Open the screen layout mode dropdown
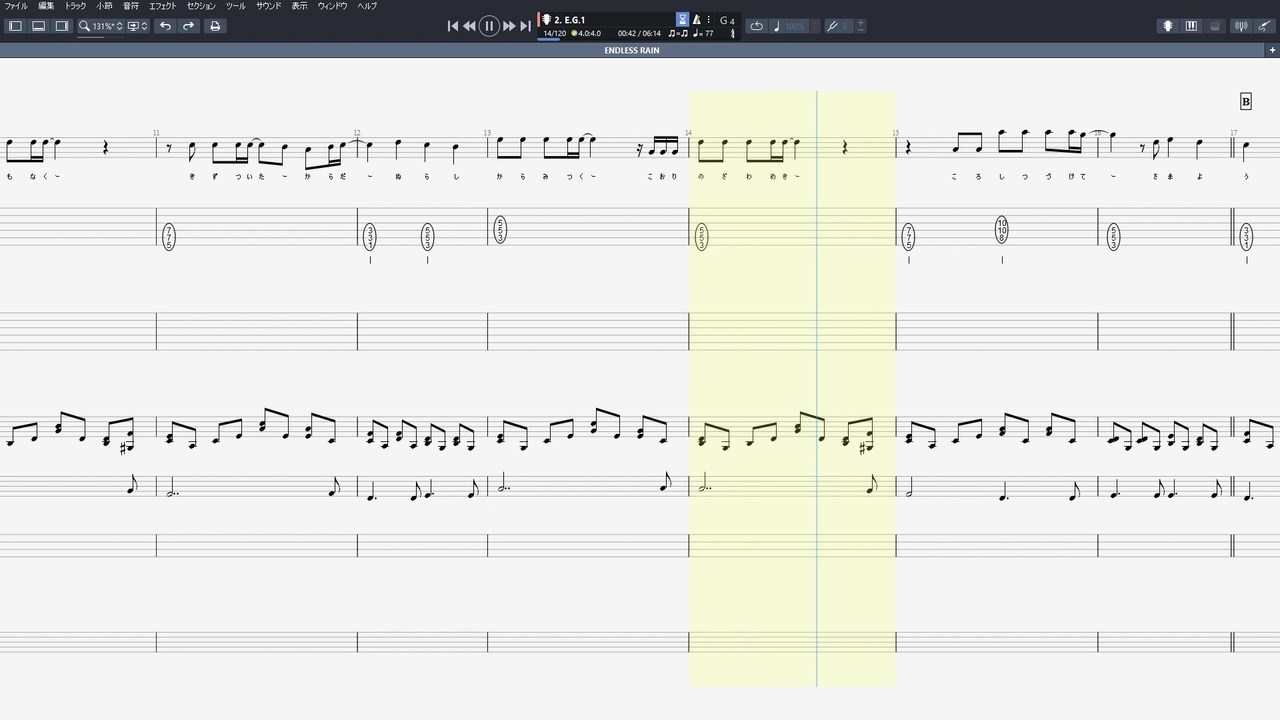This screenshot has height=720, width=1280. 138,26
